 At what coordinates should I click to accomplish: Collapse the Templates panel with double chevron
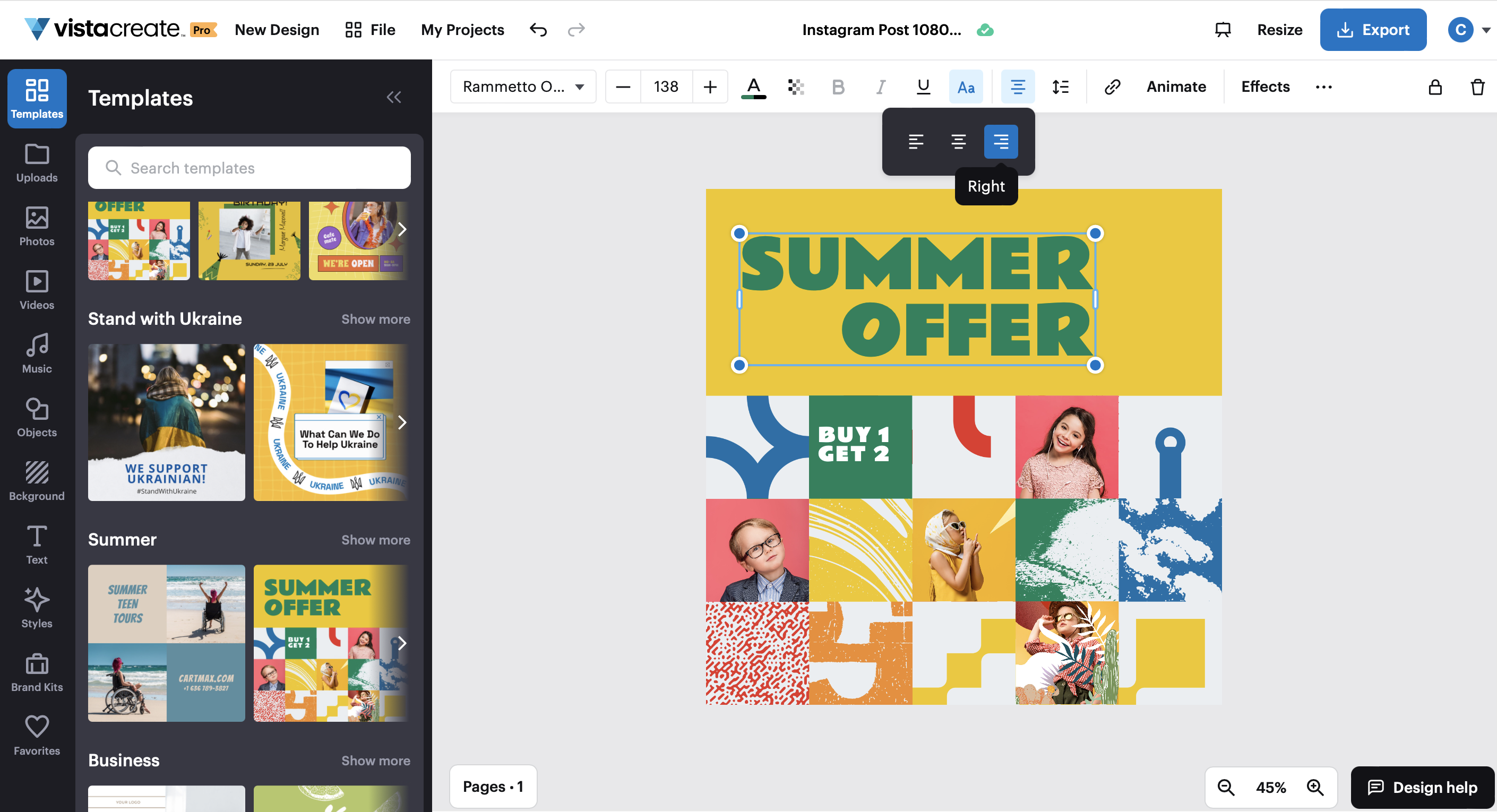pyautogui.click(x=394, y=97)
